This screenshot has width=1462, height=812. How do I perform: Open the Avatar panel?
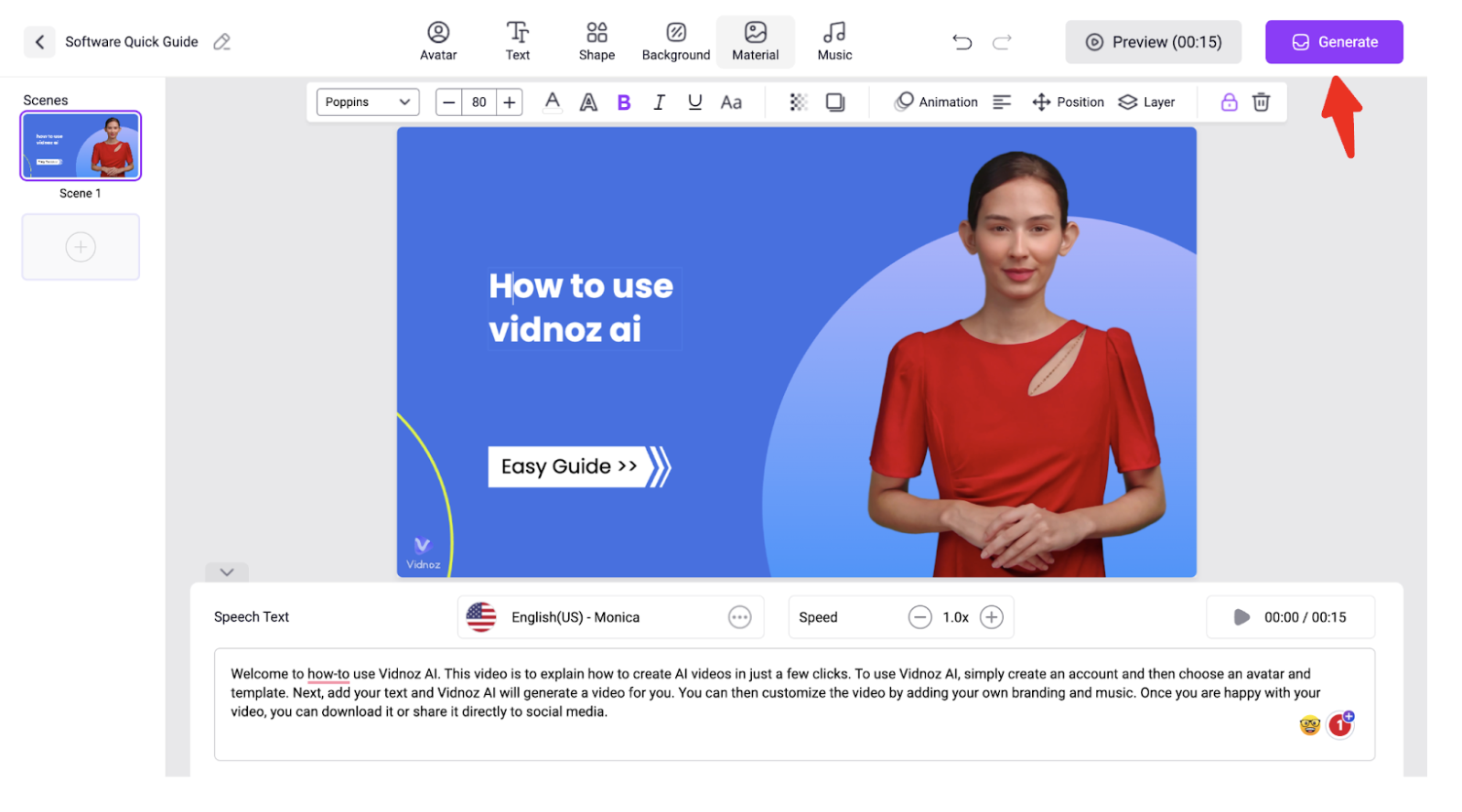click(x=438, y=42)
